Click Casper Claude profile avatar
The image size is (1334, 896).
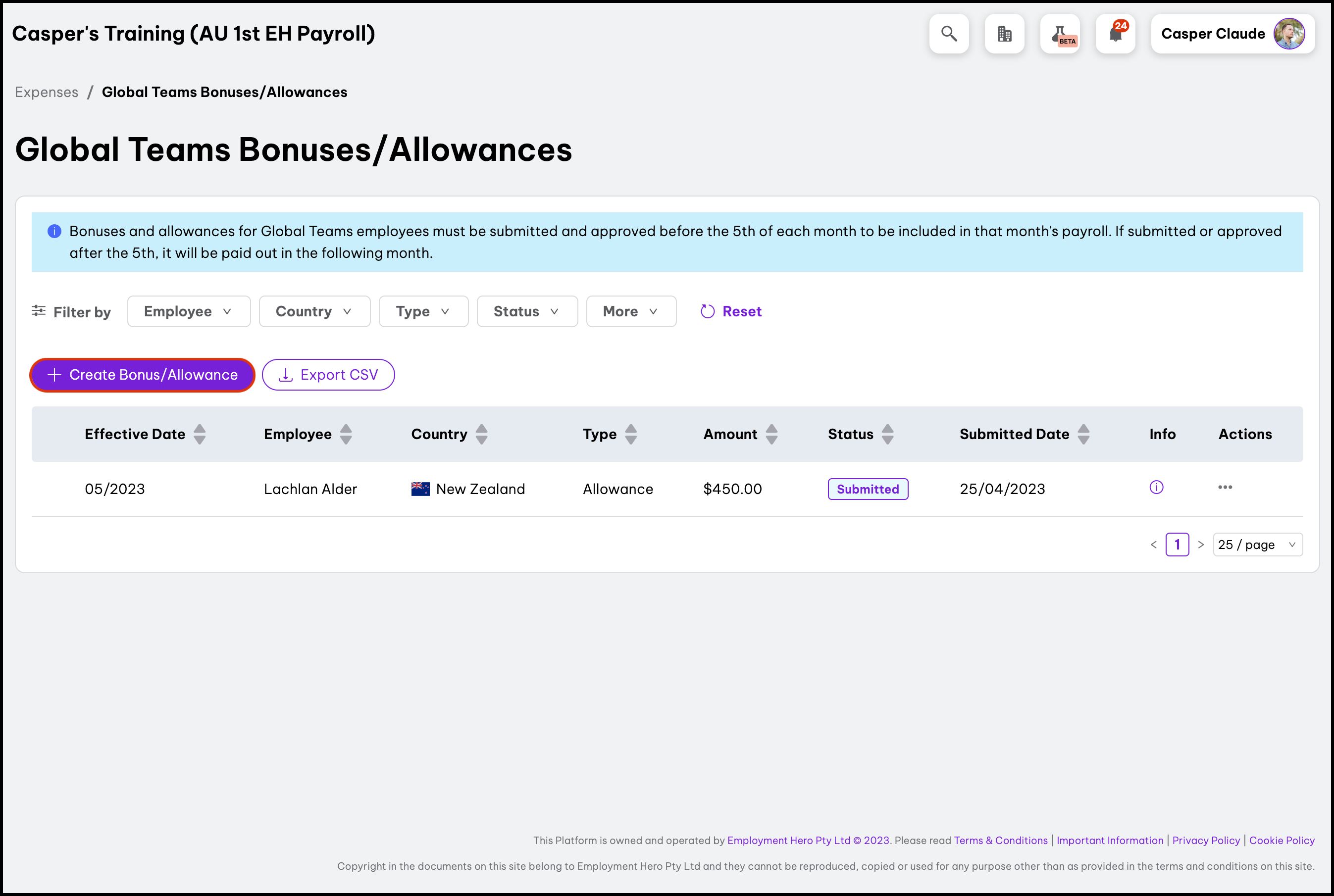point(1289,34)
